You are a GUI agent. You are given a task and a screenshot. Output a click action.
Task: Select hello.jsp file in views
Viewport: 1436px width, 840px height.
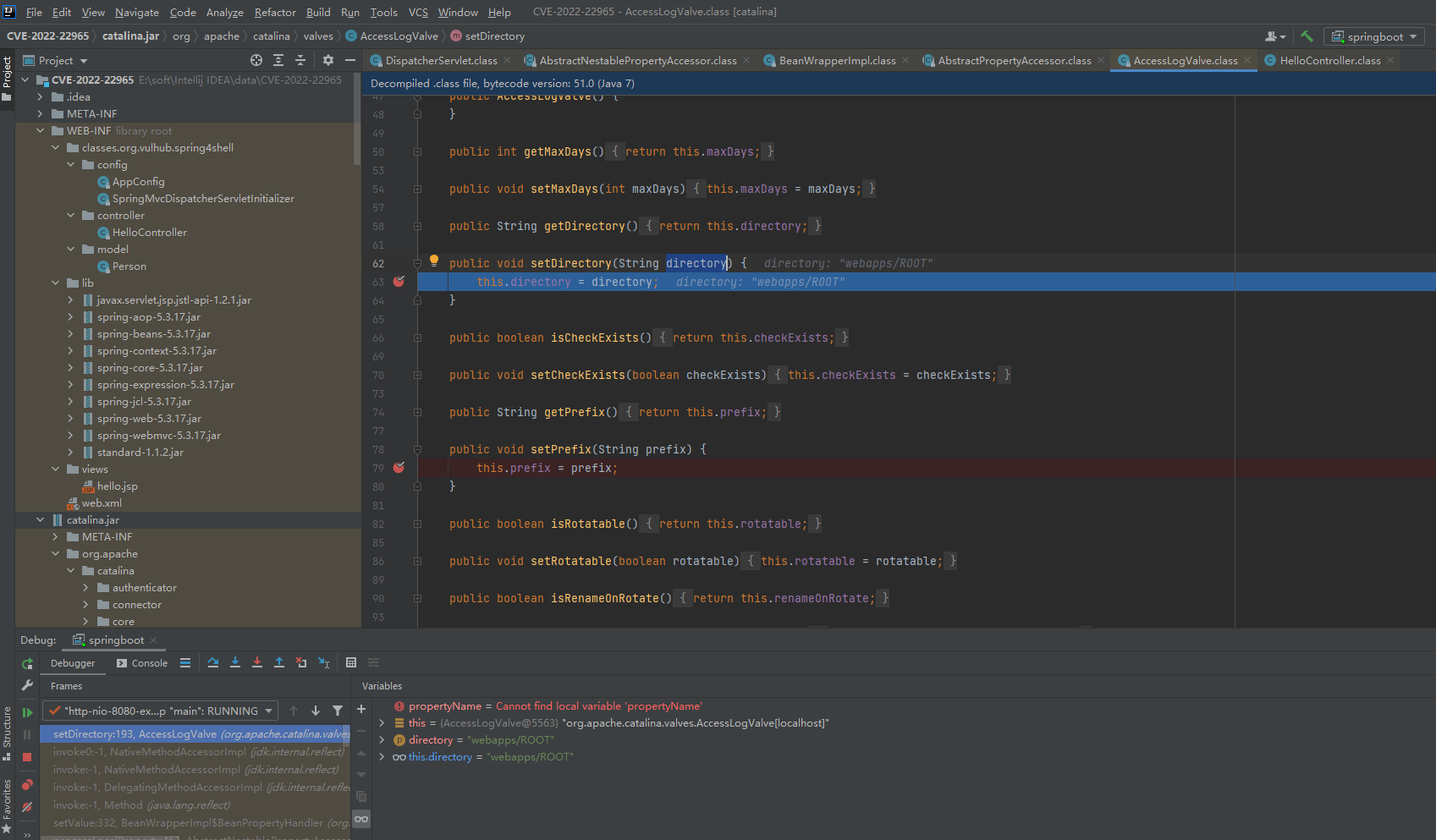117,486
